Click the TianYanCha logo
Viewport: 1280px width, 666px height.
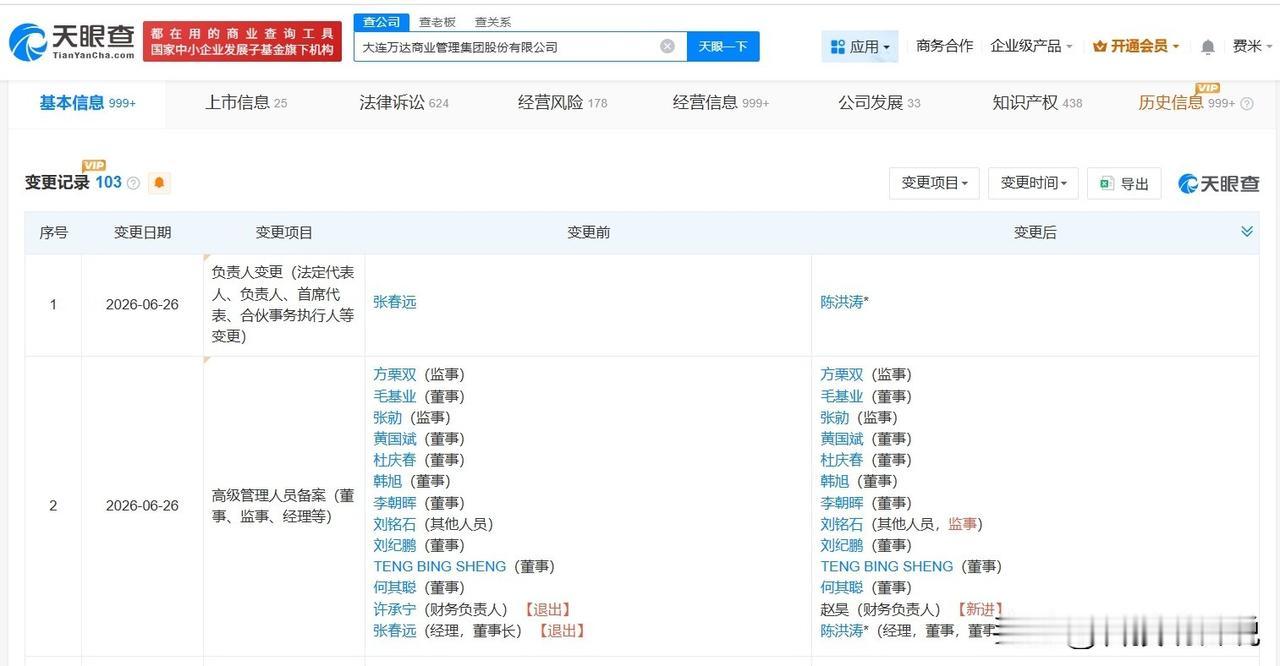(x=71, y=42)
